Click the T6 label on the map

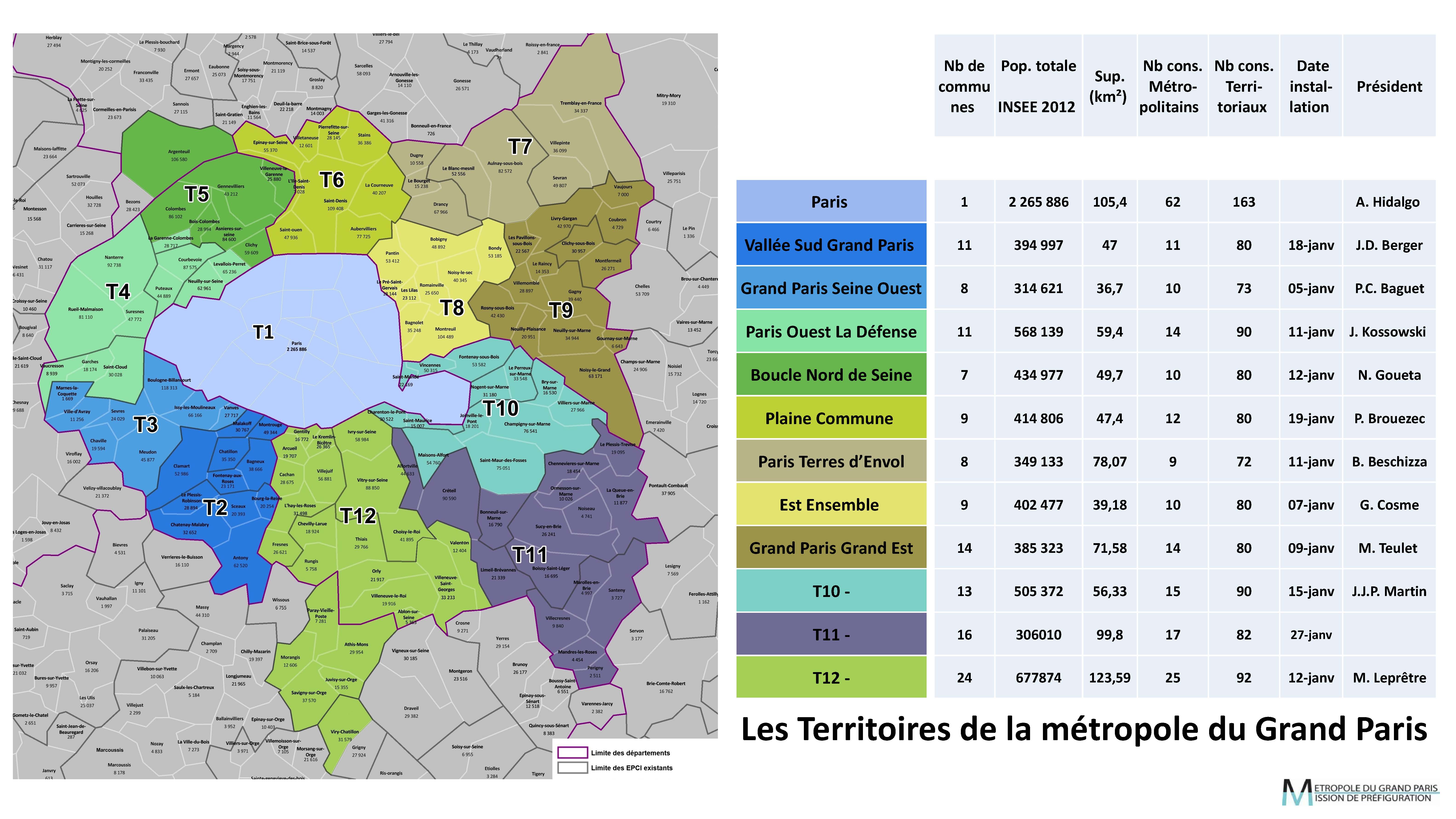click(332, 180)
